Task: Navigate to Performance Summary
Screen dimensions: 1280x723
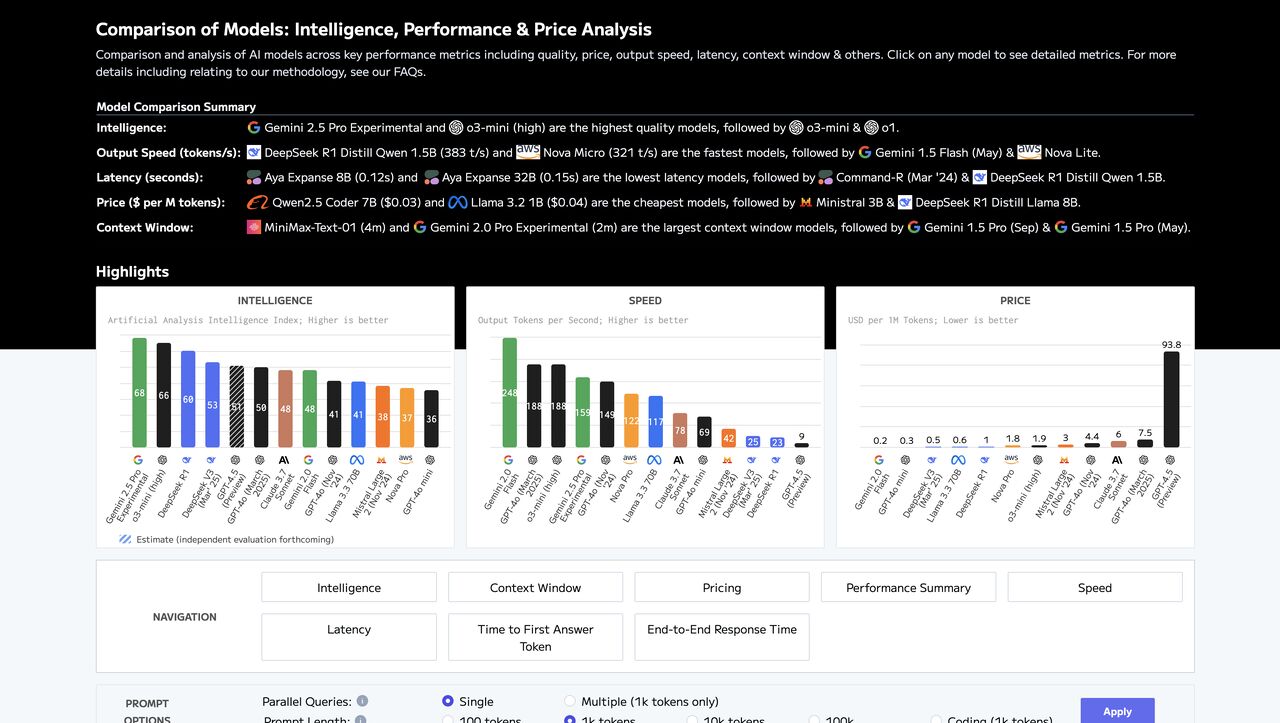Action: coord(908,588)
